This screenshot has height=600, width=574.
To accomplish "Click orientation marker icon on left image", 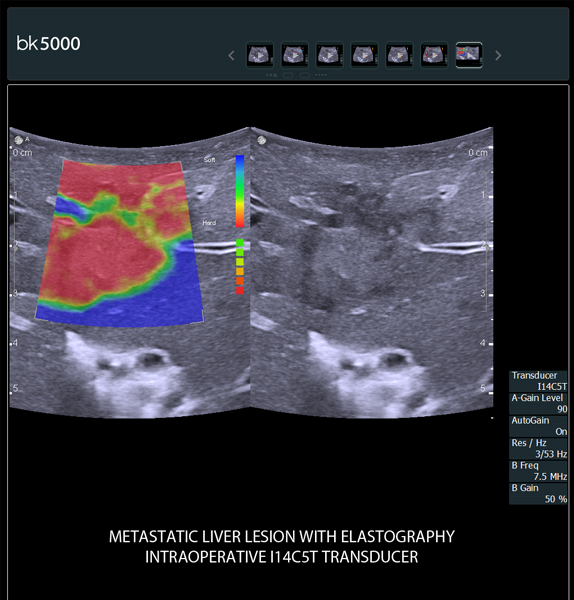I will (19, 140).
